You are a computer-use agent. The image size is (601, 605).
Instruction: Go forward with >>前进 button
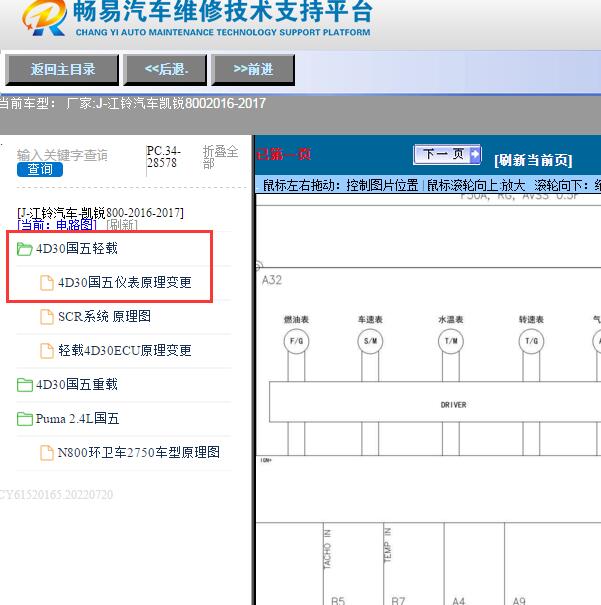click(253, 69)
